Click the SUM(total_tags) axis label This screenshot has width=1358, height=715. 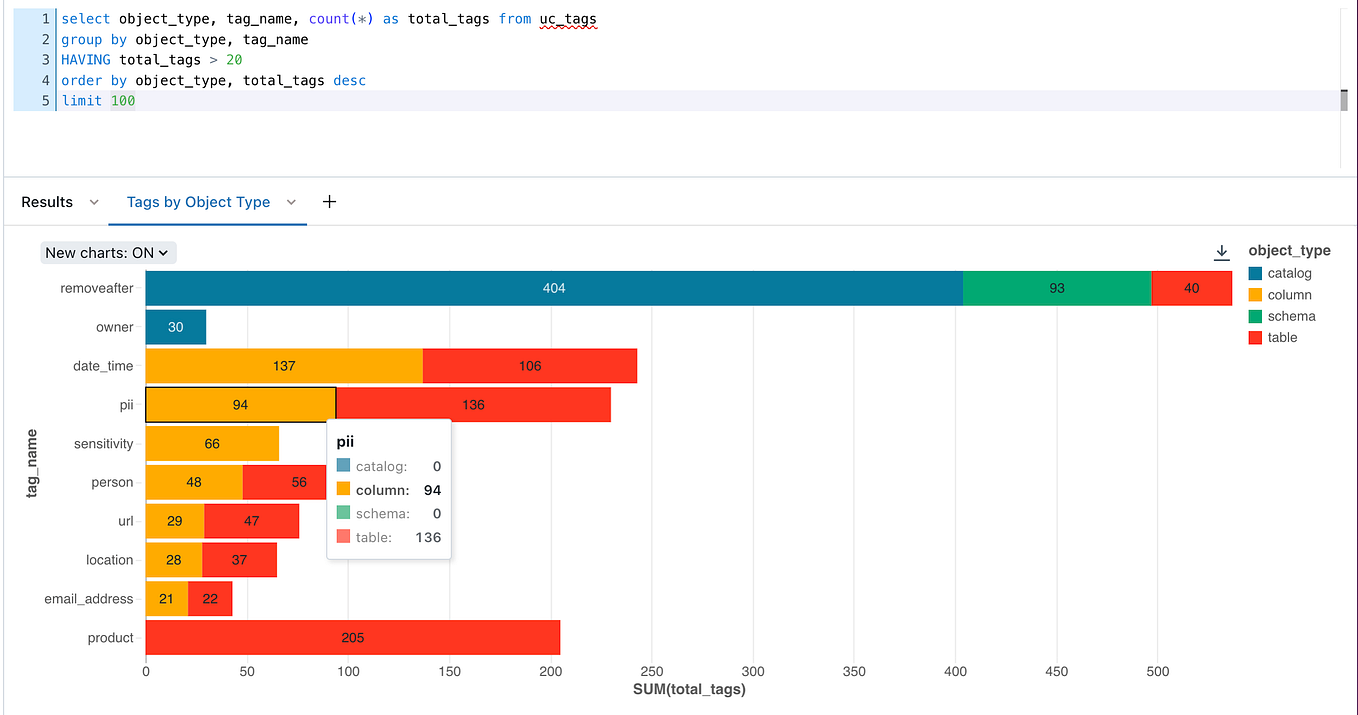[x=691, y=689]
